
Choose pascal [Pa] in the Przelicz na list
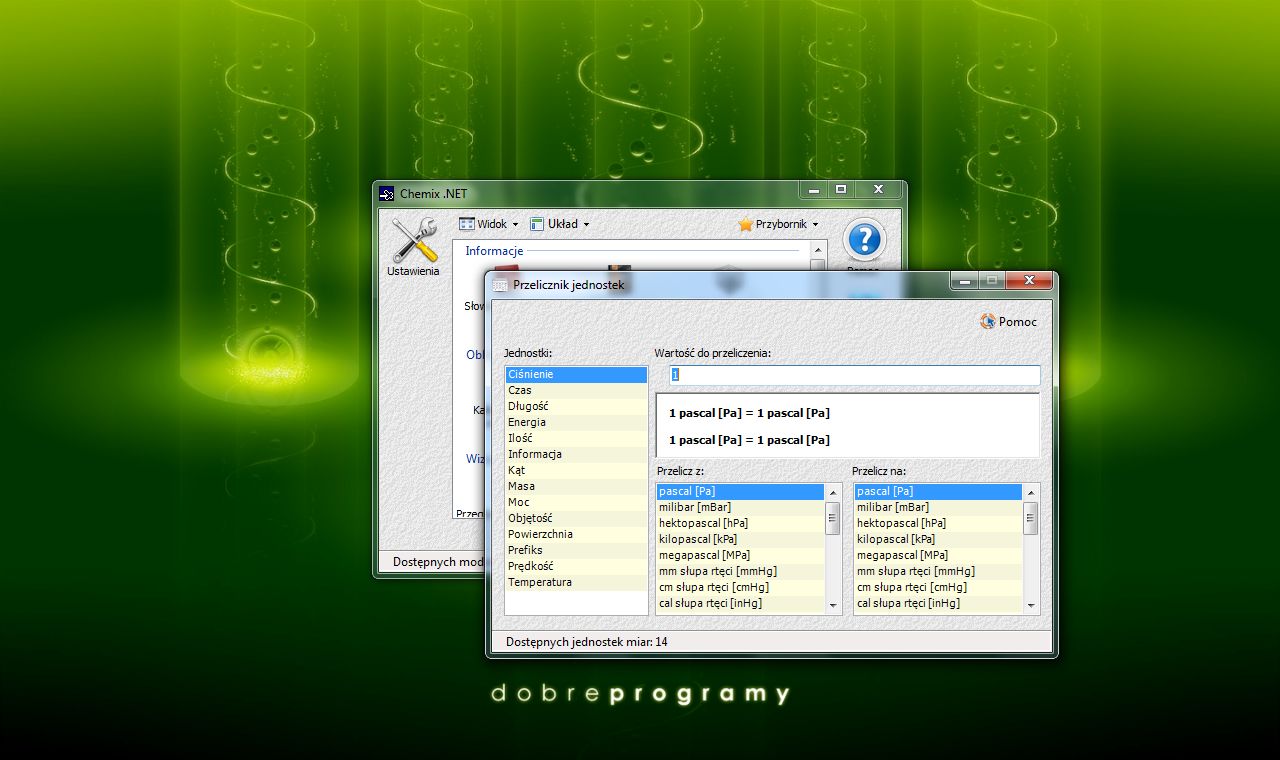938,491
